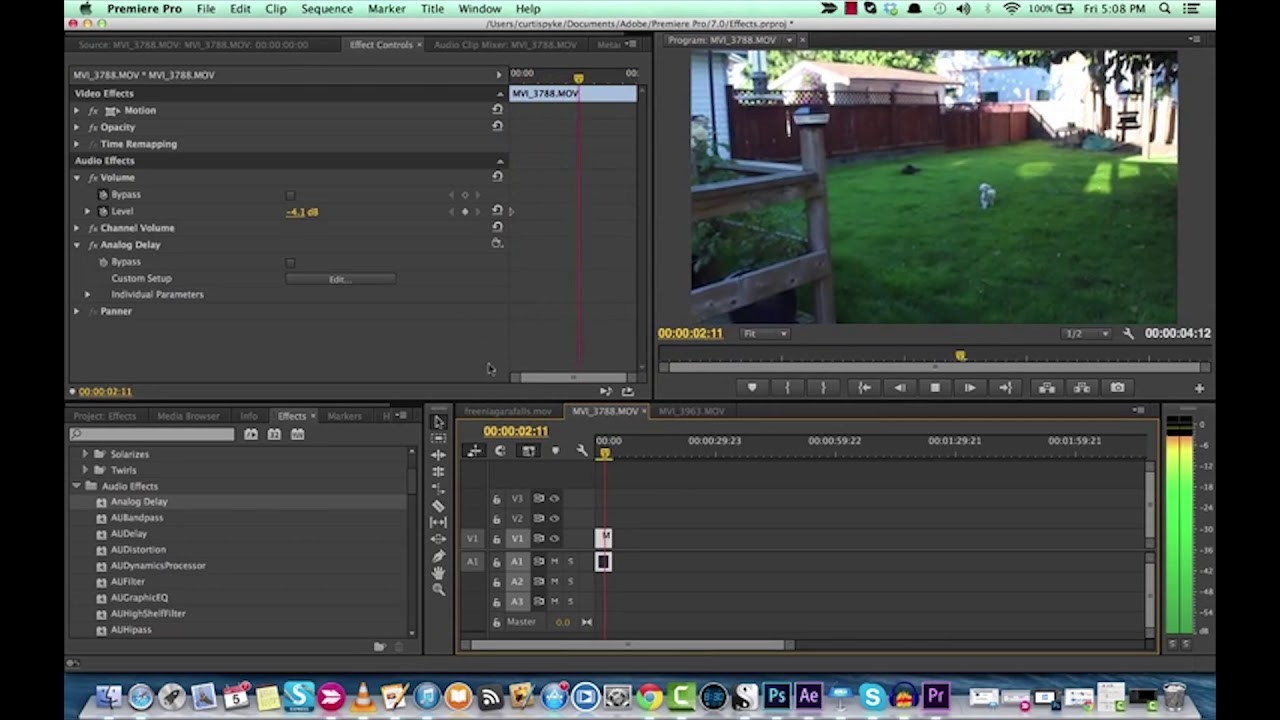Viewport: 1280px width, 720px height.
Task: Open Program monitor settings wrench
Action: [x=1128, y=333]
